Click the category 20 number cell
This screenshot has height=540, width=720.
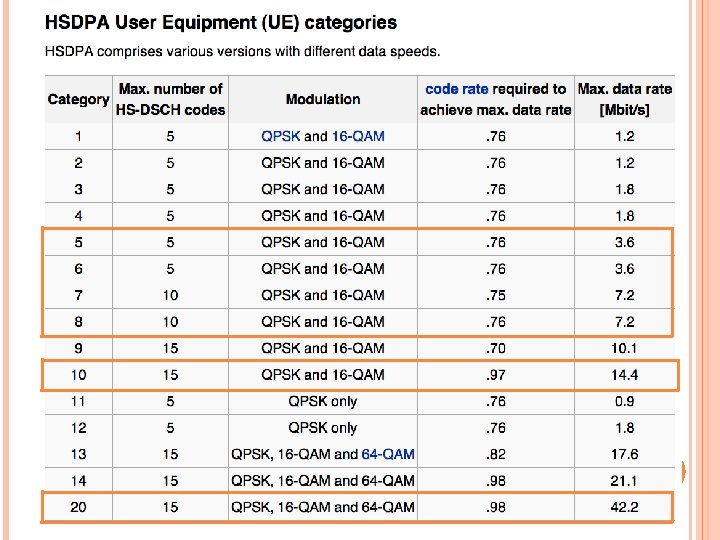point(78,507)
